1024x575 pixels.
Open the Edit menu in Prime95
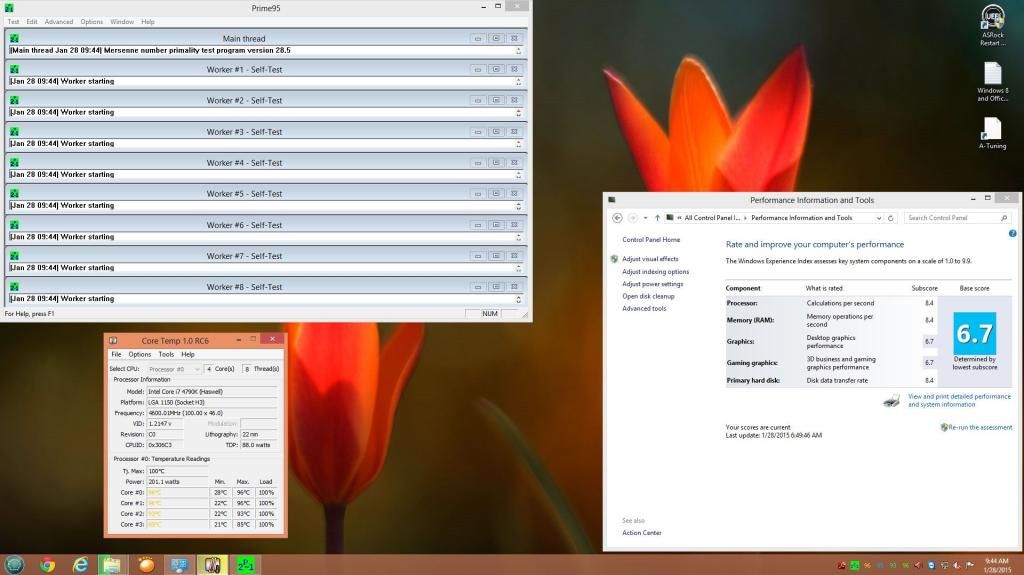coord(31,22)
